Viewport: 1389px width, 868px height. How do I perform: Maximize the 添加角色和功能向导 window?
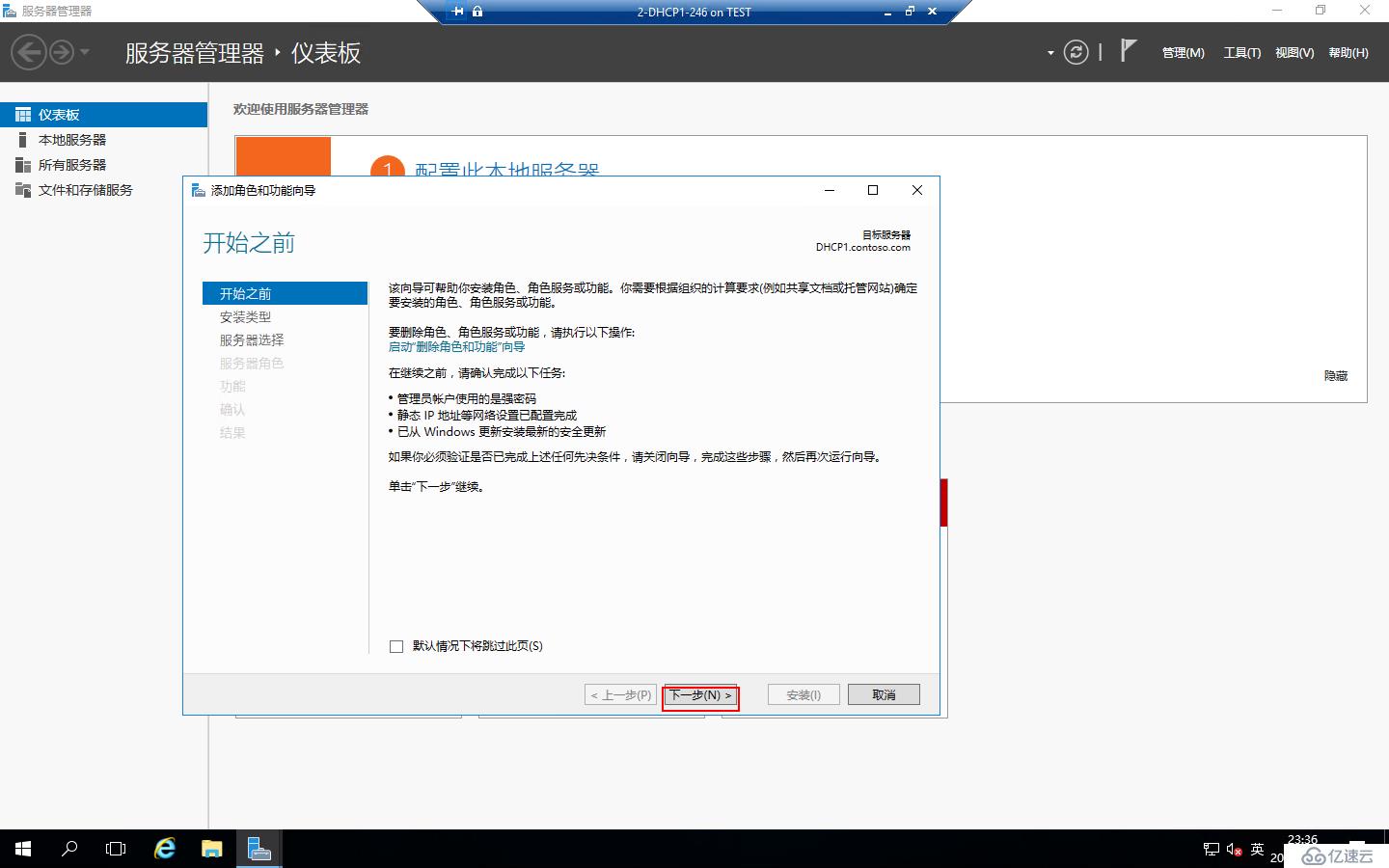click(873, 190)
